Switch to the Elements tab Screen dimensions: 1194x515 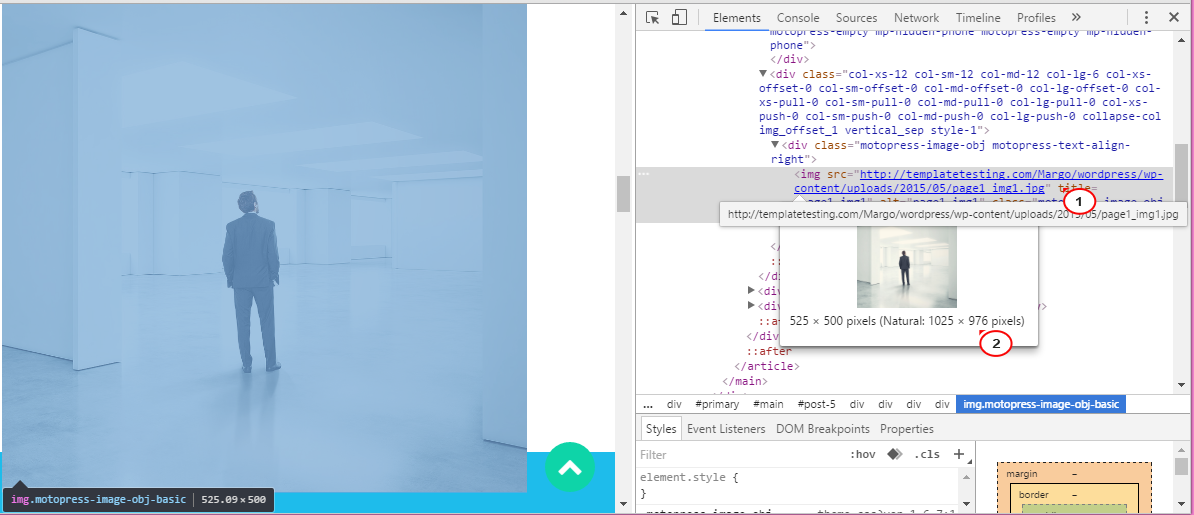tap(736, 18)
